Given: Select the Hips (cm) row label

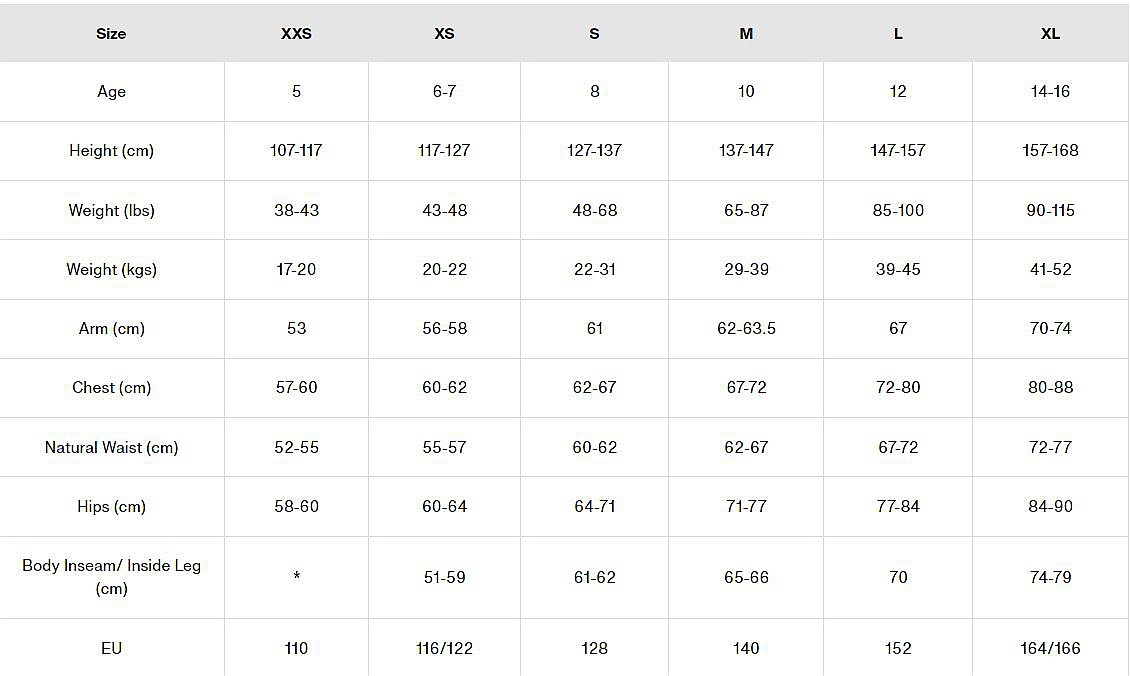Looking at the screenshot, I should click(x=111, y=506).
